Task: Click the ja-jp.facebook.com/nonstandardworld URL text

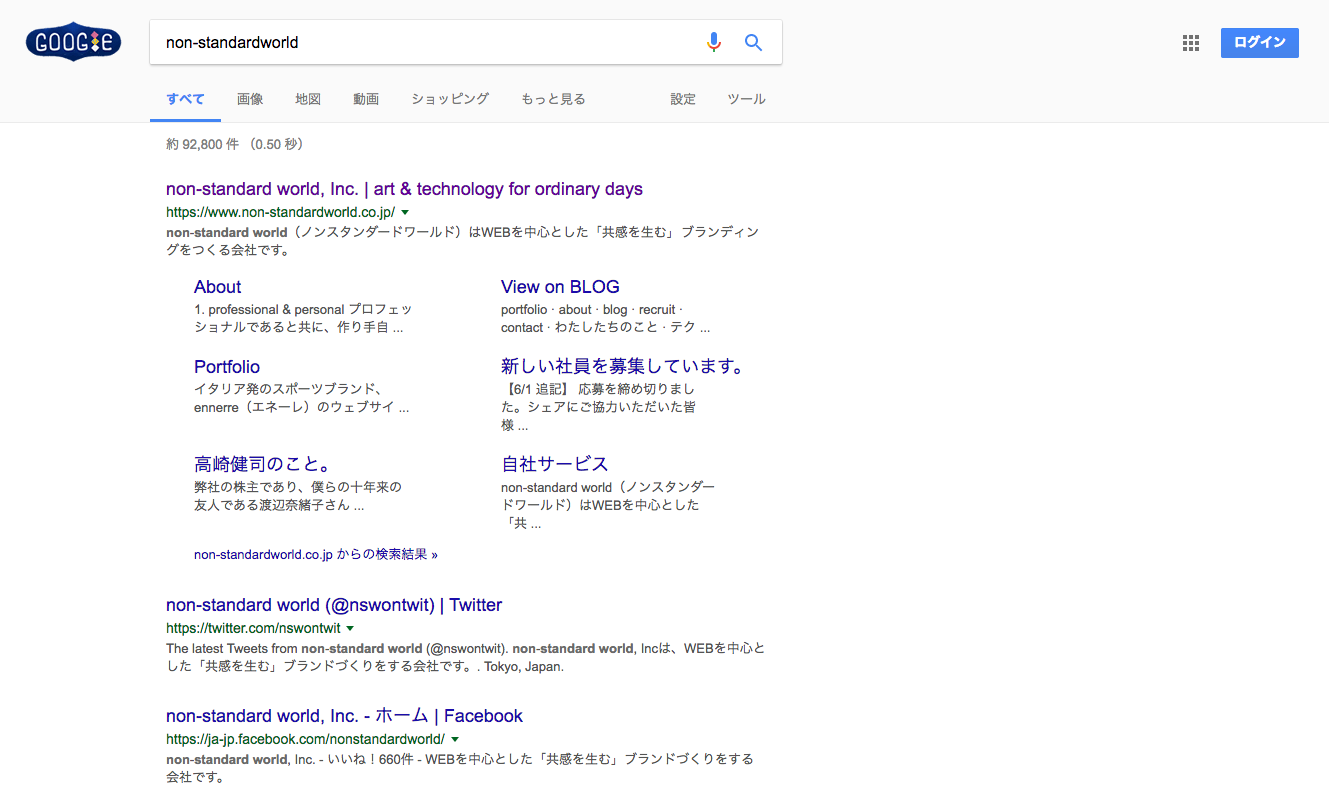Action: (x=305, y=739)
